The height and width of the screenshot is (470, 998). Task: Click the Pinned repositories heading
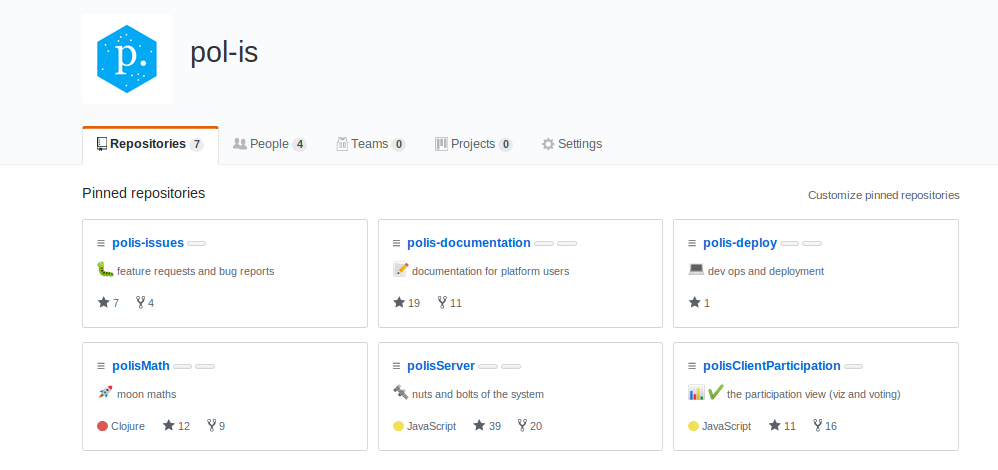(x=144, y=193)
